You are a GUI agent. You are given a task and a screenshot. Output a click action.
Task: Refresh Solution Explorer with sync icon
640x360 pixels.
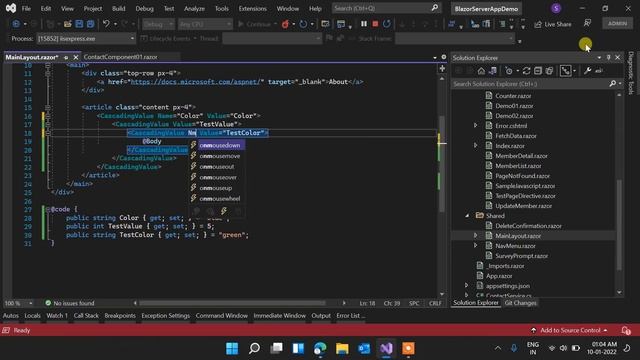pyautogui.click(x=527, y=71)
